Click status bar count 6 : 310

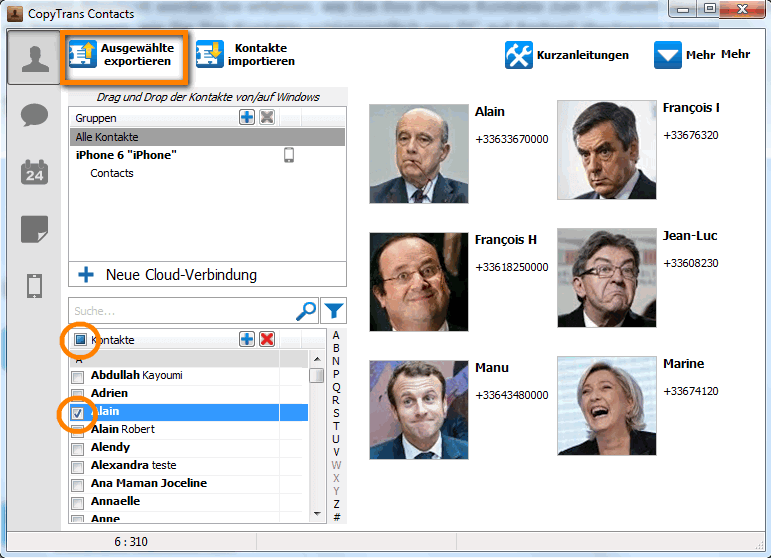click(x=131, y=541)
